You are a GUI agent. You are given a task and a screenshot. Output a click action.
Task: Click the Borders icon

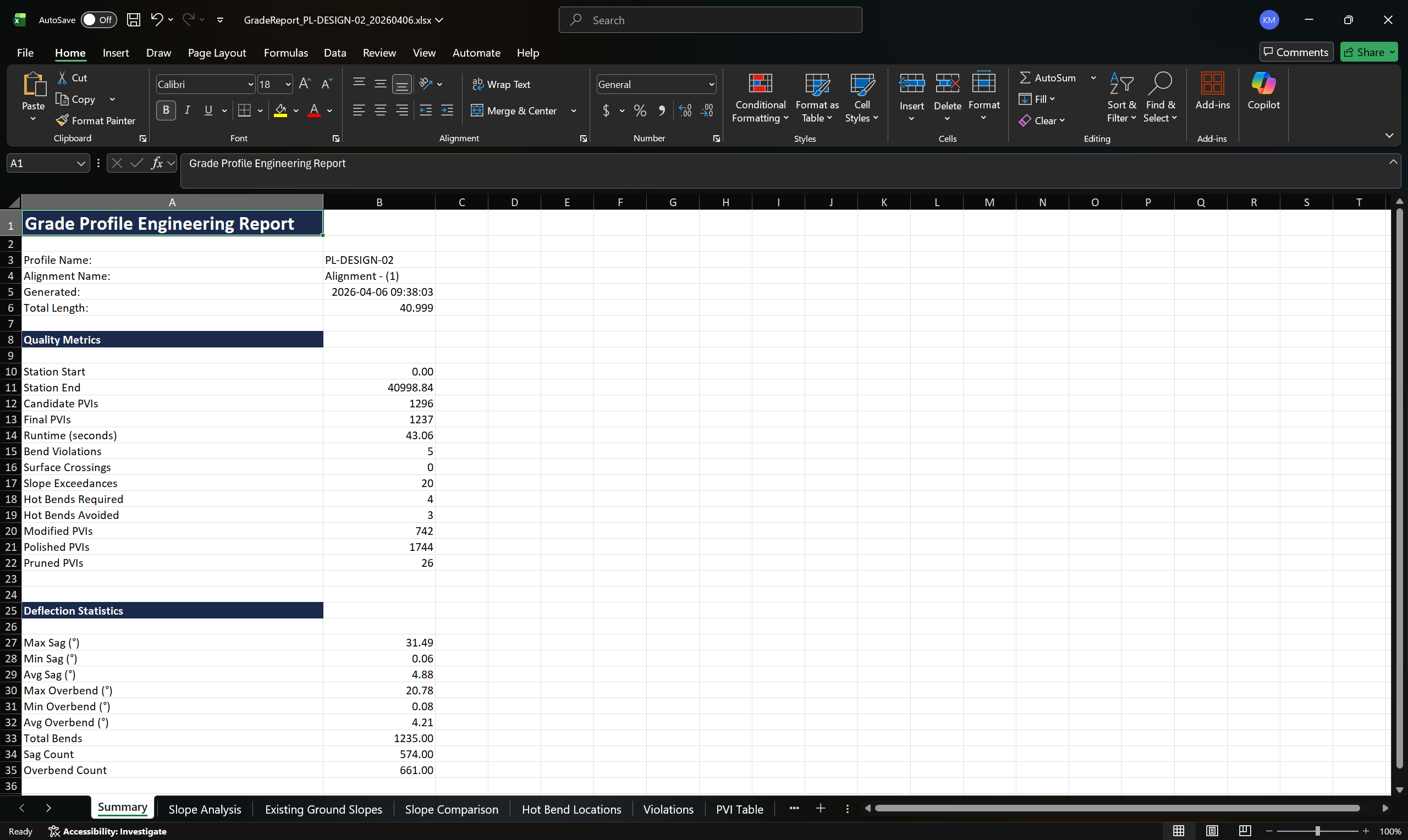point(245,110)
